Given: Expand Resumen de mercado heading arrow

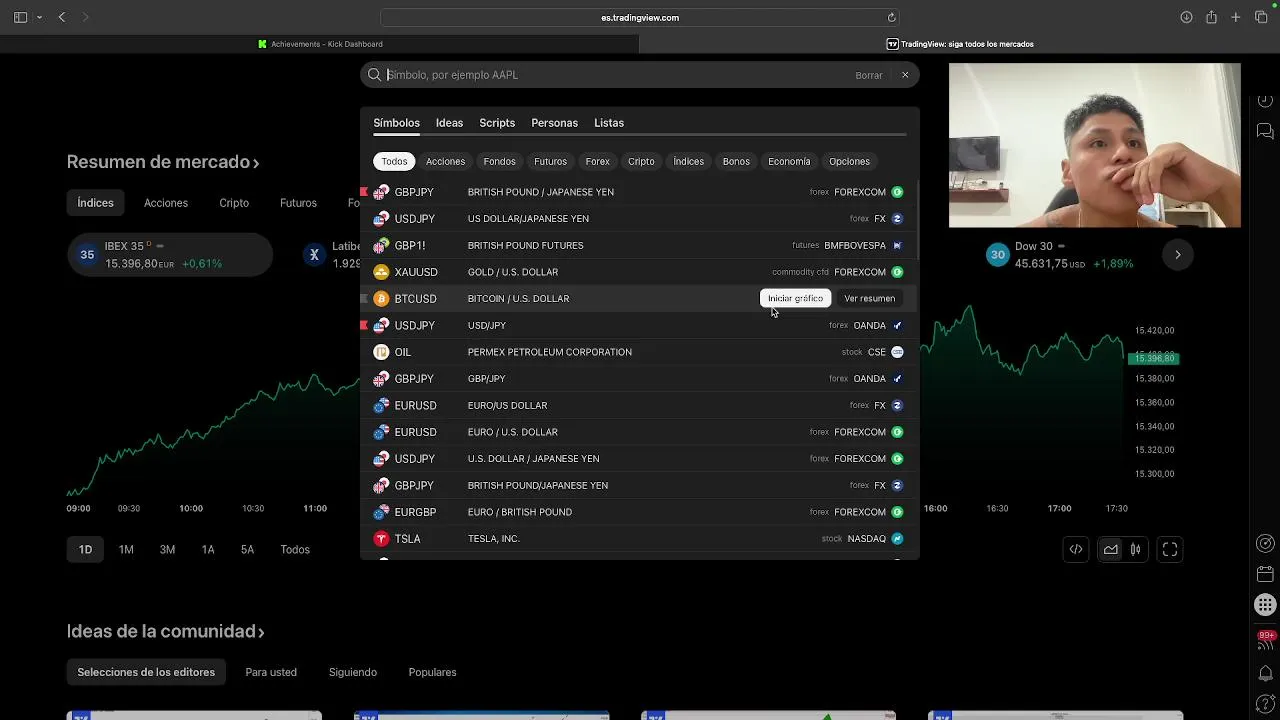Looking at the screenshot, I should 256,163.
